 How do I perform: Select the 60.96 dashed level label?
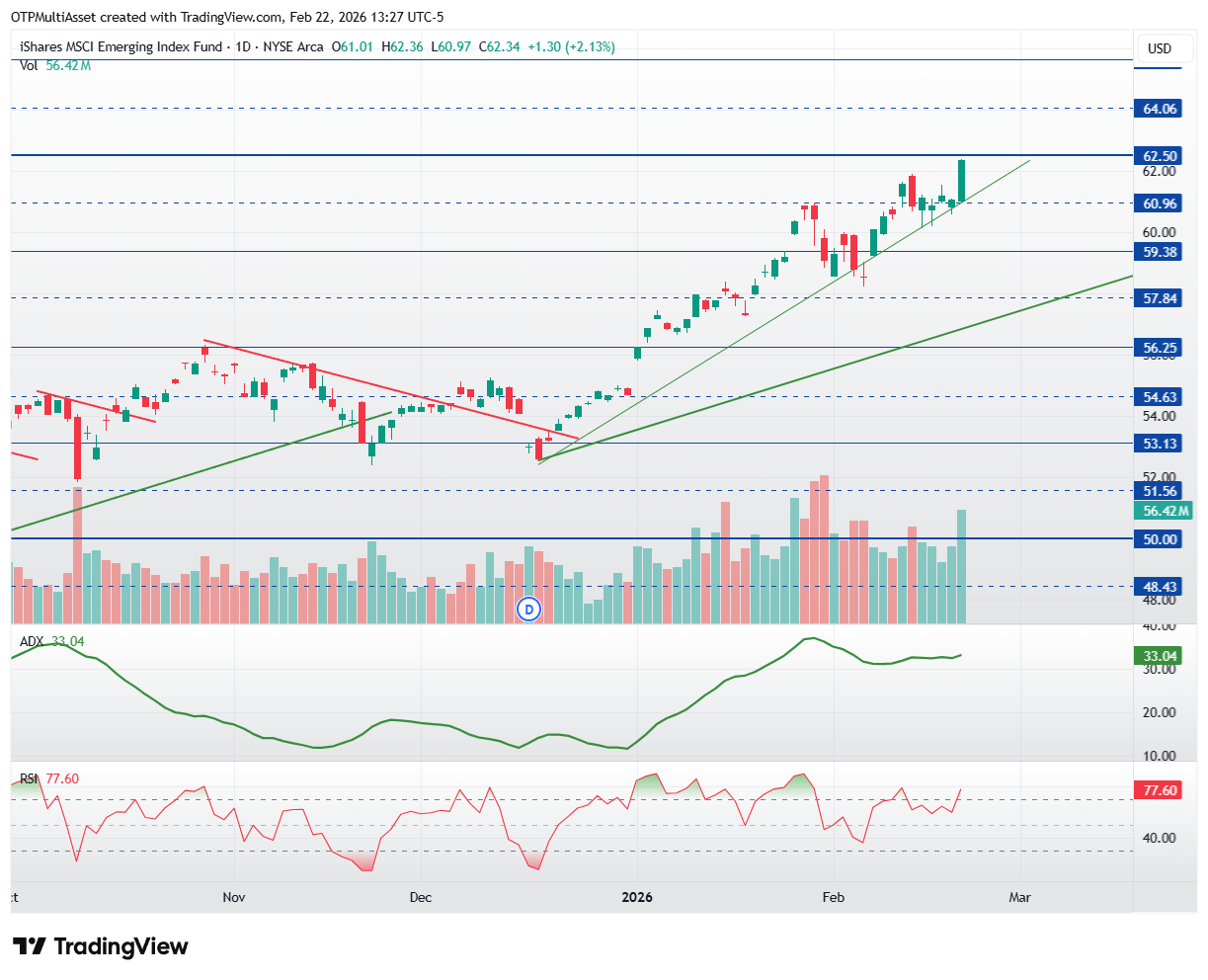click(x=1160, y=204)
